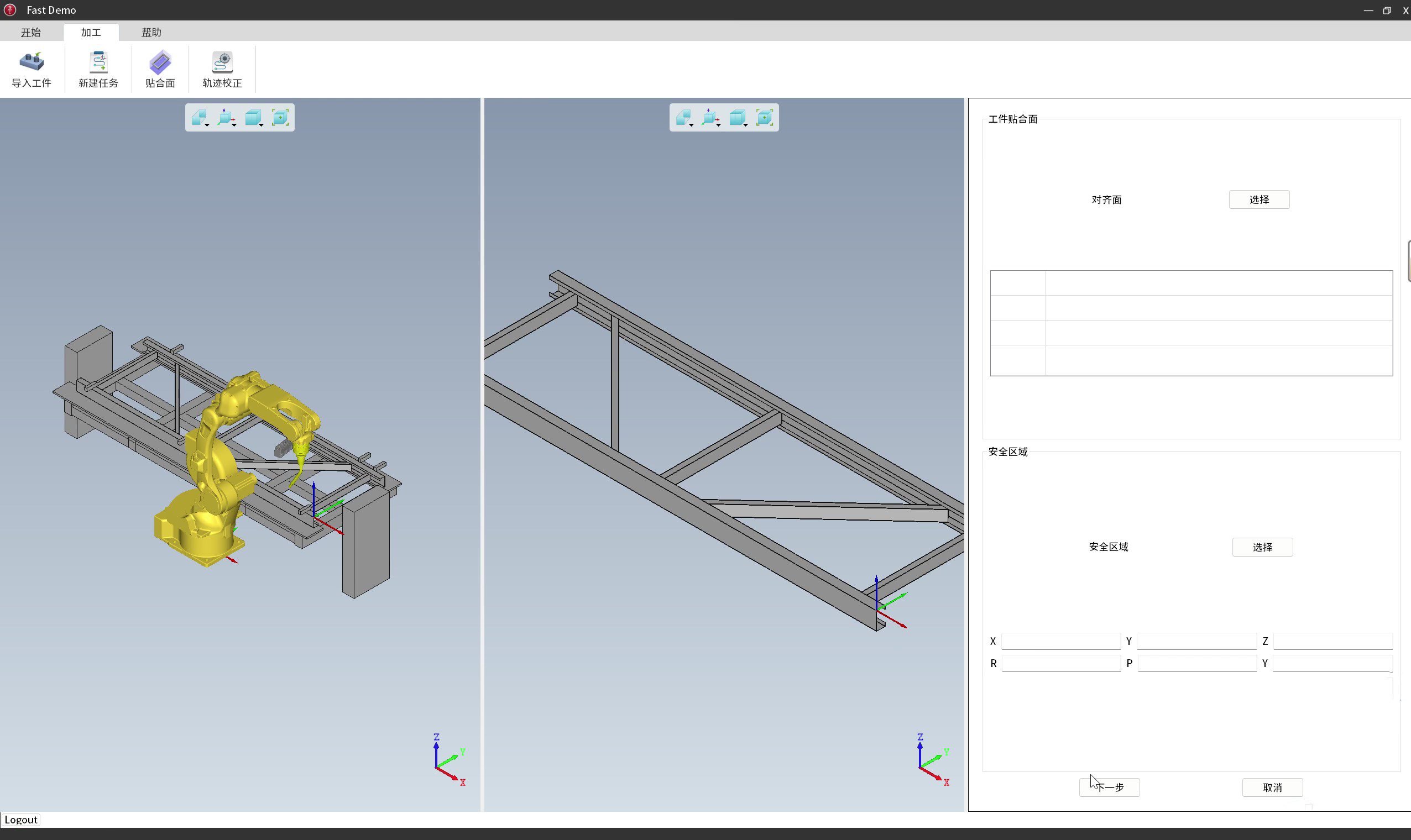Focus the X coordinate input field

[1061, 641]
